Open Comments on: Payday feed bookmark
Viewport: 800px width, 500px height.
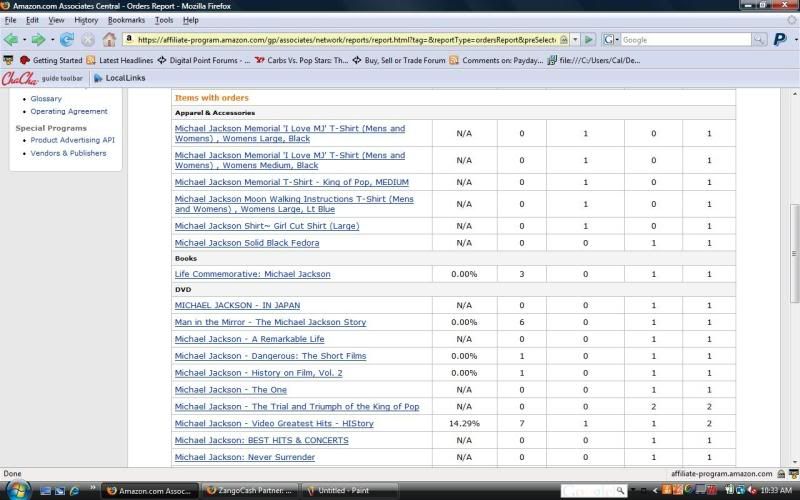(496, 60)
